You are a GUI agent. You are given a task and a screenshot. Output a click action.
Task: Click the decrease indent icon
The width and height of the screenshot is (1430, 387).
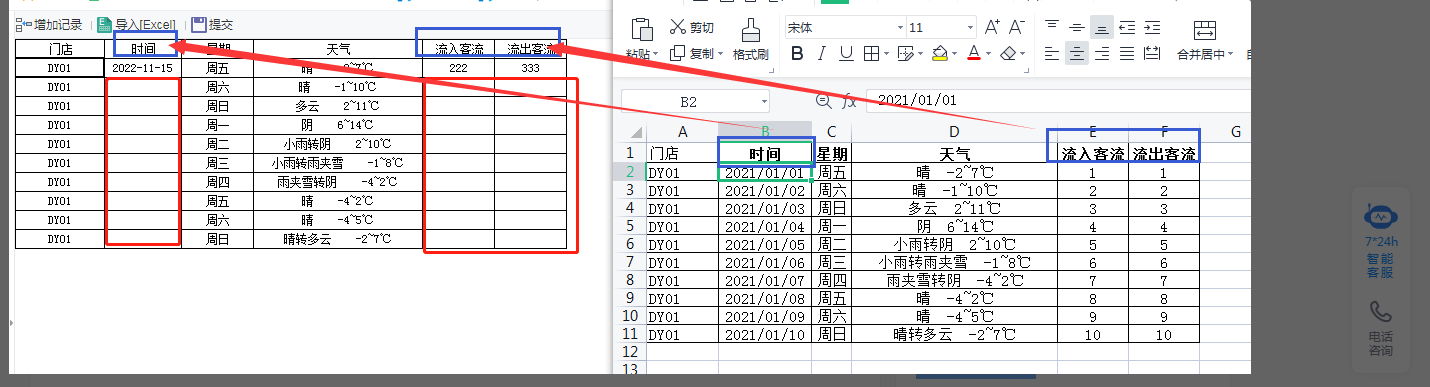[1127, 27]
